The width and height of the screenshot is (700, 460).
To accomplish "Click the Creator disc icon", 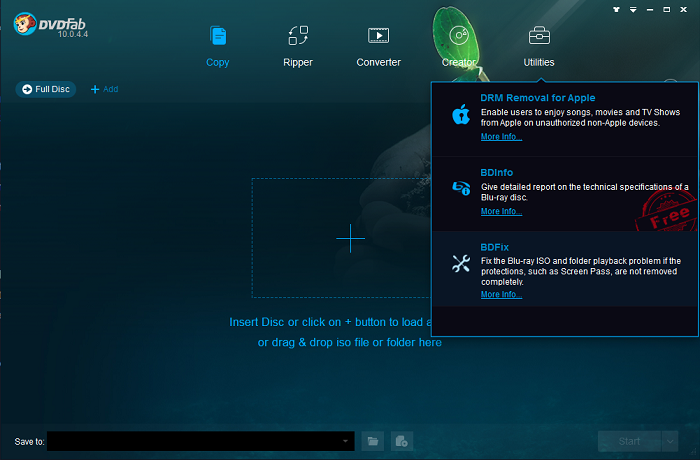I will pos(459,36).
